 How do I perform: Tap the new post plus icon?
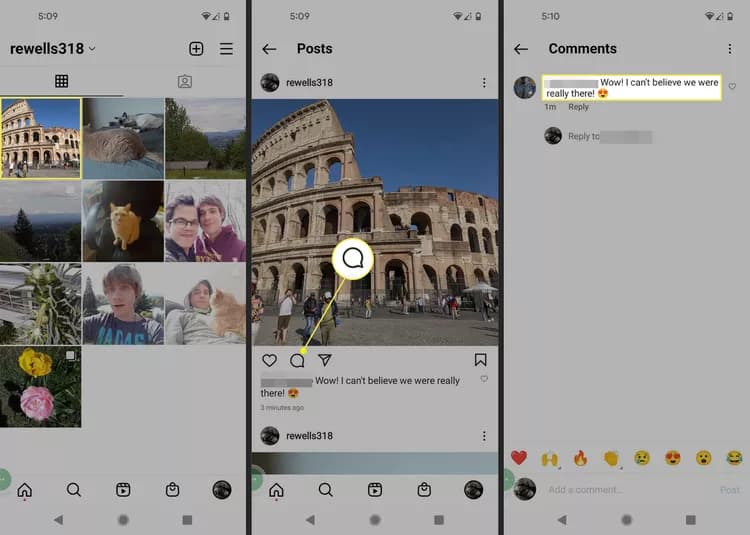[x=196, y=49]
